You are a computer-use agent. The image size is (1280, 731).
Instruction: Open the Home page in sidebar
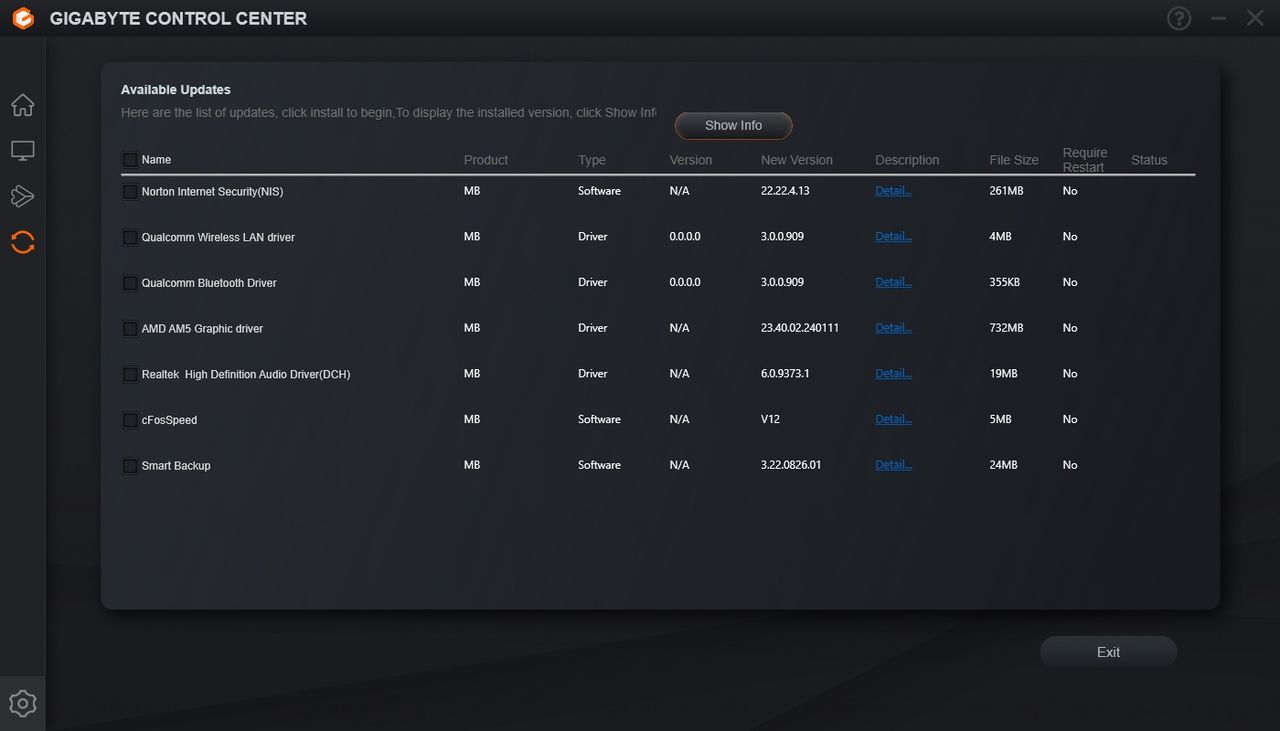[22, 105]
